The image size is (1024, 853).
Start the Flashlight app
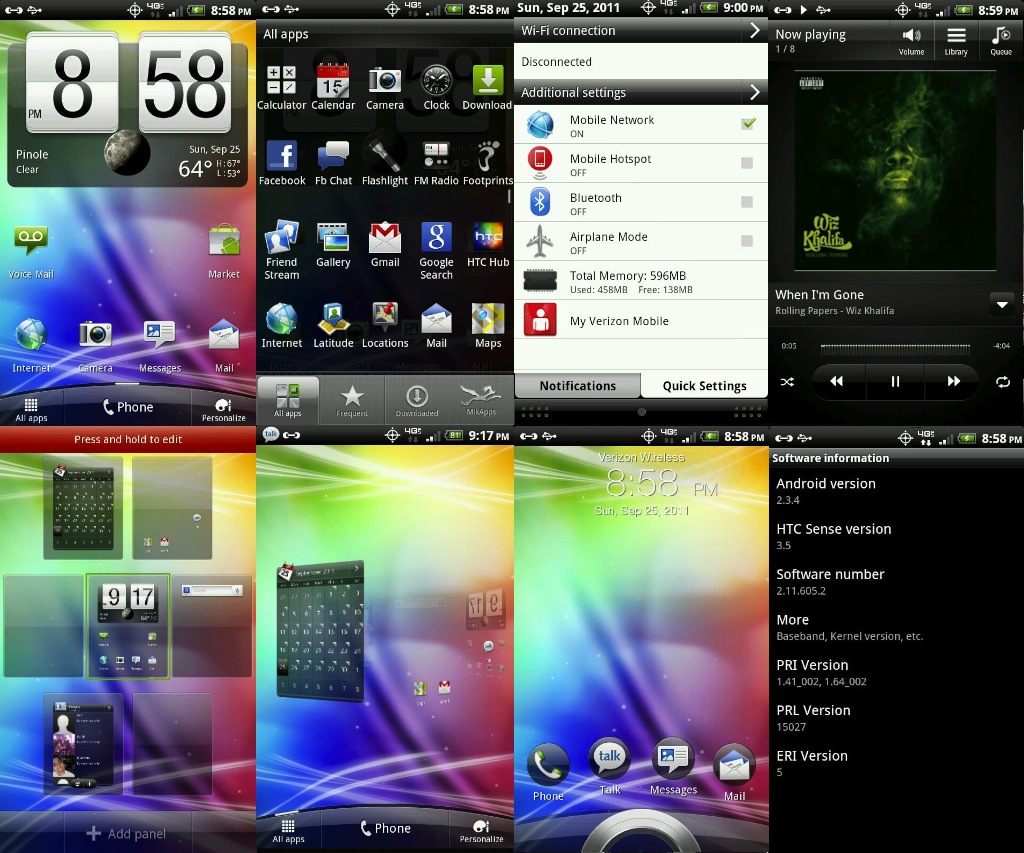pyautogui.click(x=385, y=163)
